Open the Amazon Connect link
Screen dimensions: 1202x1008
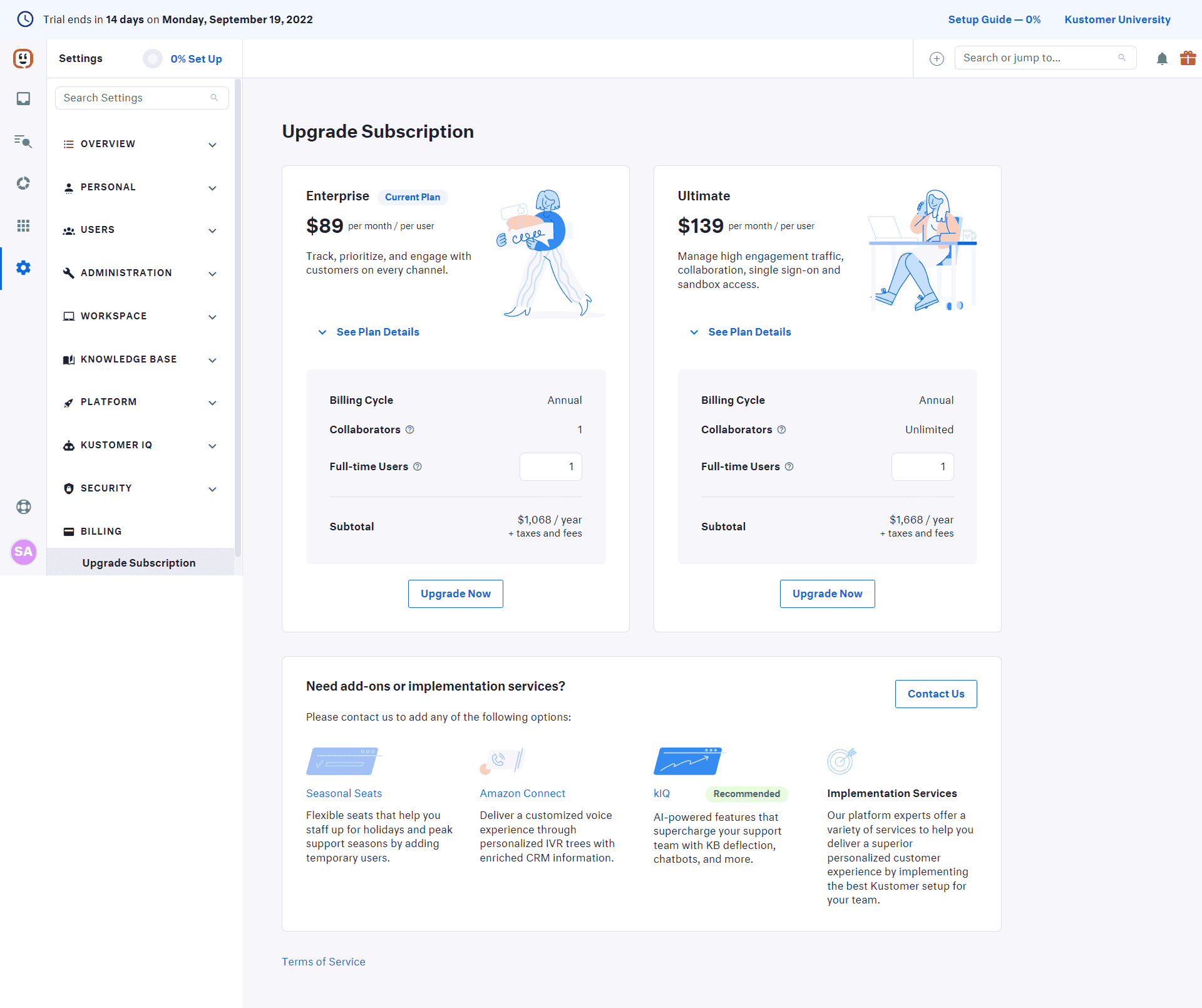click(522, 793)
